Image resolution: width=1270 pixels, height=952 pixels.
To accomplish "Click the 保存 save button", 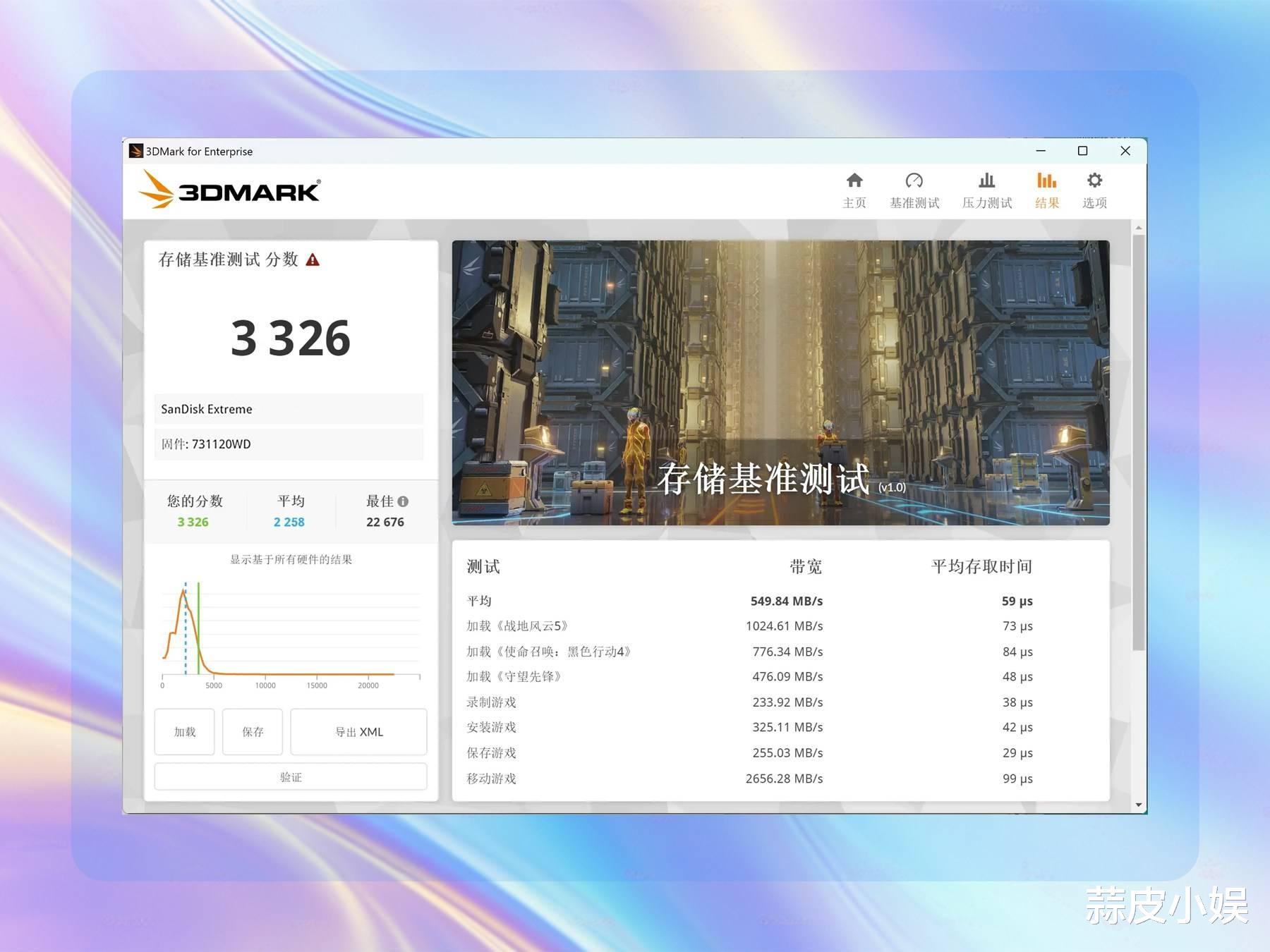I will click(253, 732).
